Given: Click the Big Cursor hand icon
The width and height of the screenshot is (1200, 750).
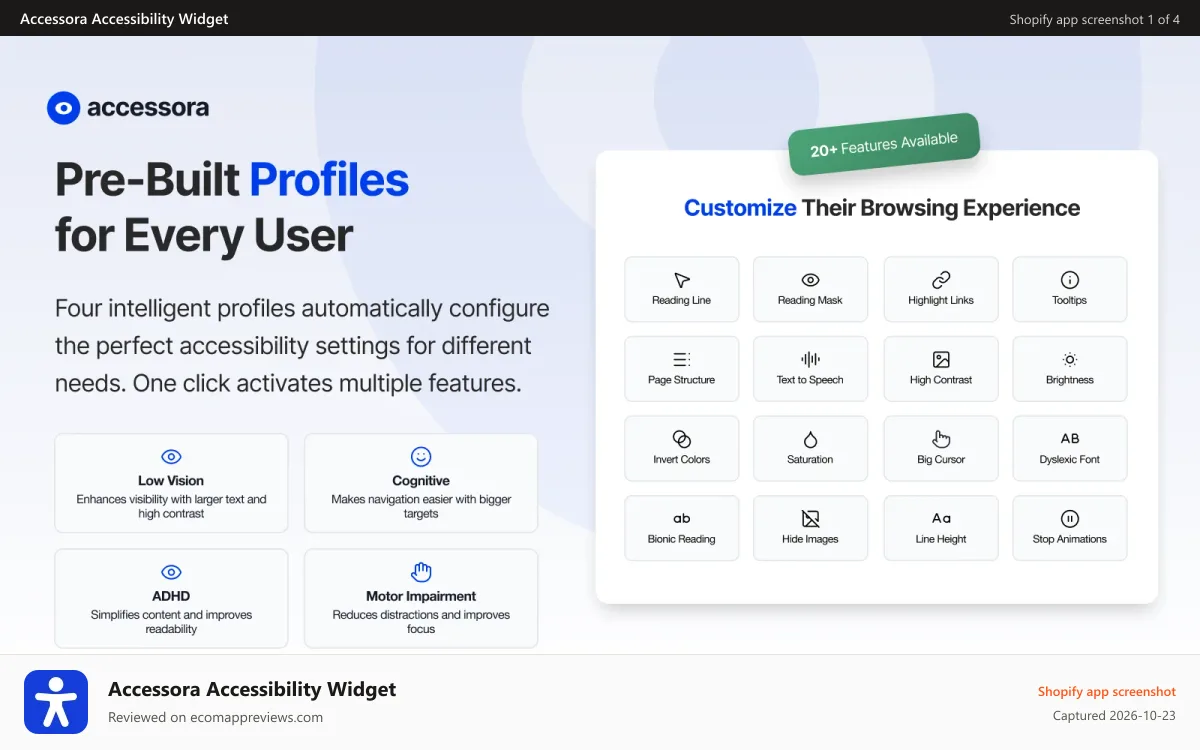Looking at the screenshot, I should click(x=941, y=439).
